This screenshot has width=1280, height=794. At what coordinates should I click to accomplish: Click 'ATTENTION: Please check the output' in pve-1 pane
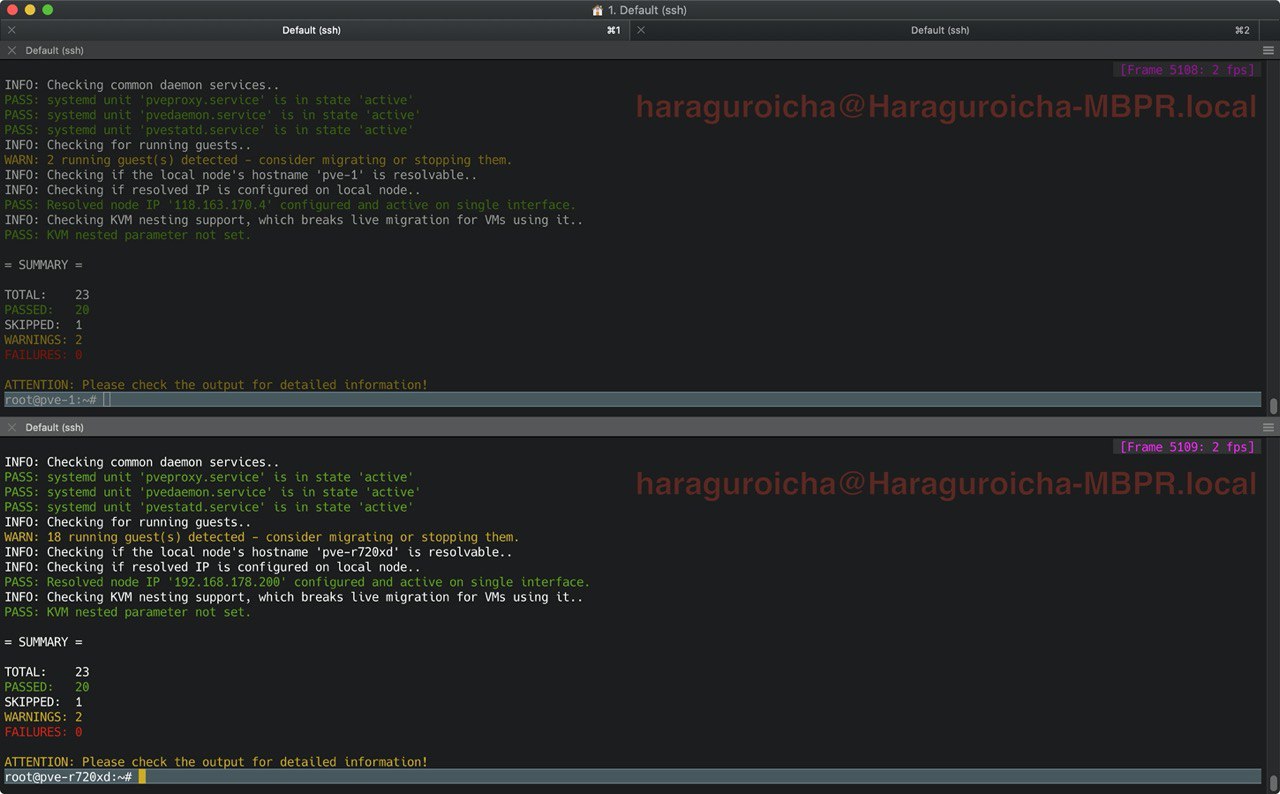tap(216, 385)
